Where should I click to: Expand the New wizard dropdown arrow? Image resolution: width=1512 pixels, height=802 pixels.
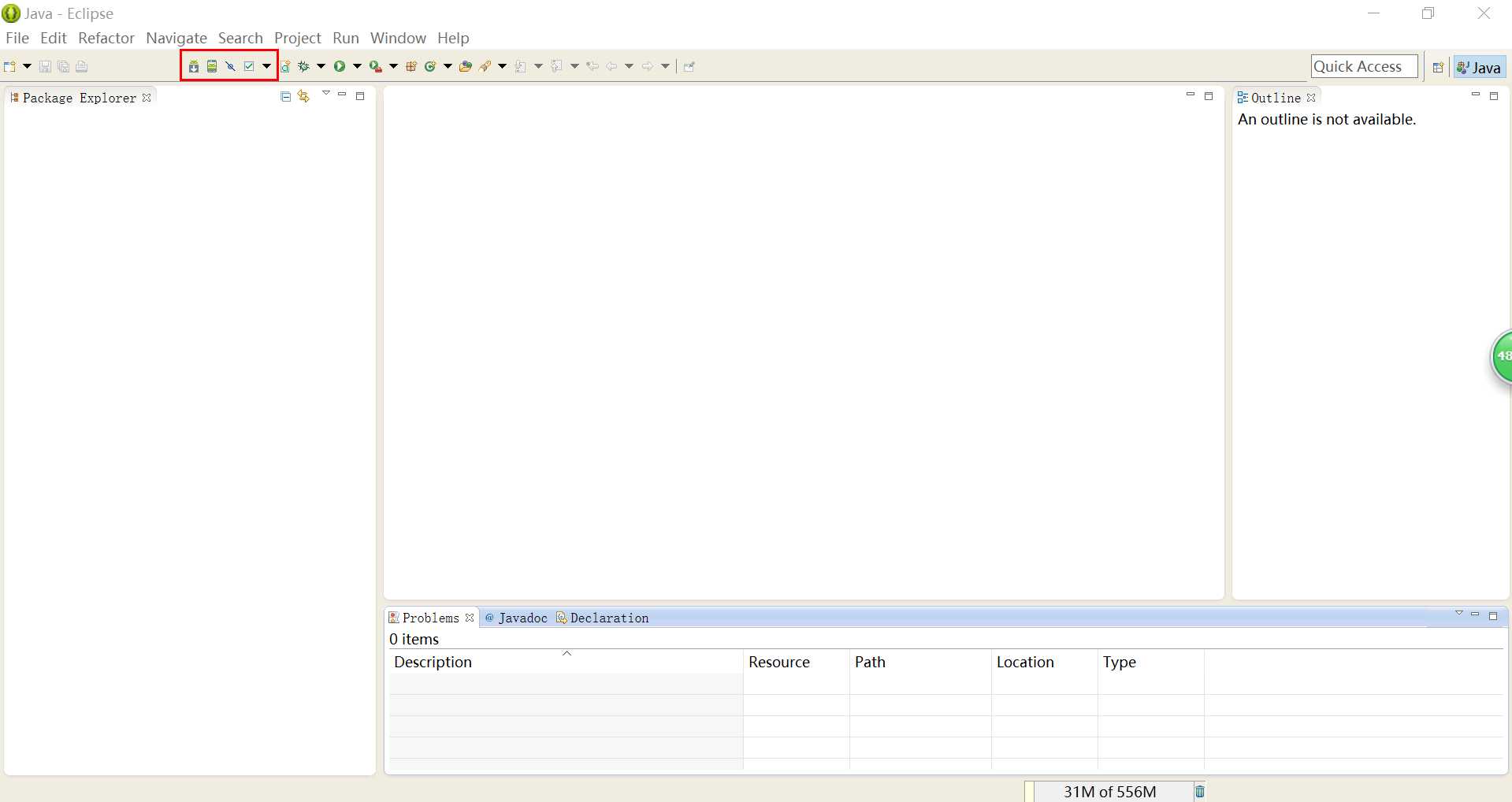tap(27, 66)
